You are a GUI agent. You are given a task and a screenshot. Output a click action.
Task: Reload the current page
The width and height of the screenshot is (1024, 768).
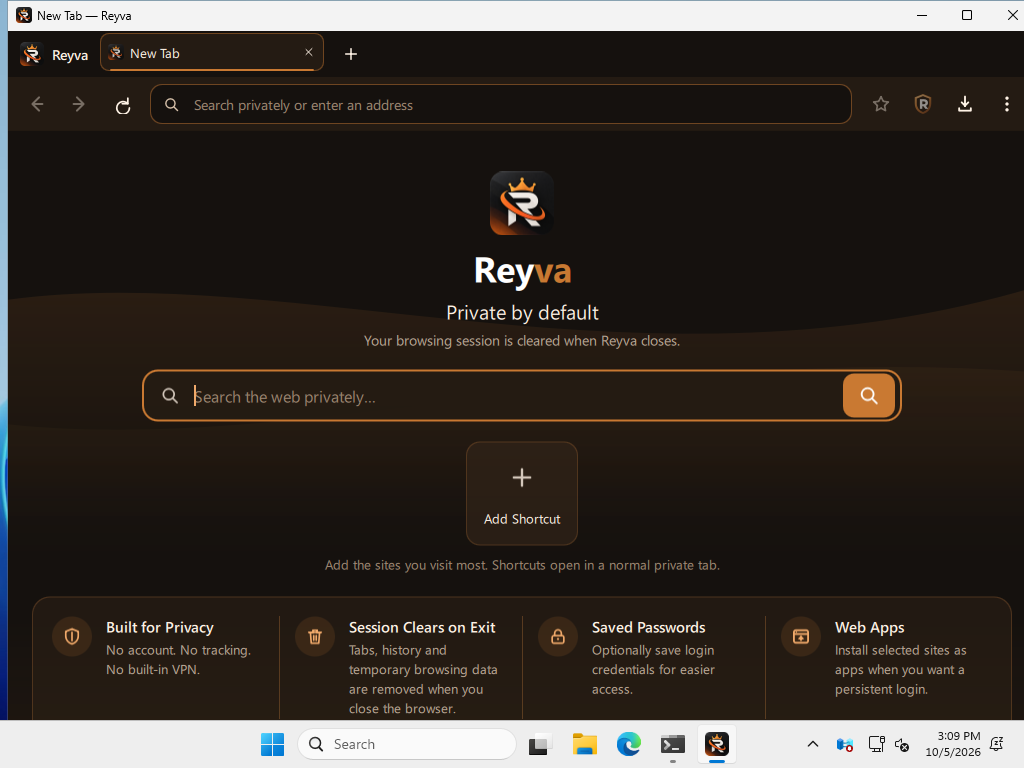(123, 105)
